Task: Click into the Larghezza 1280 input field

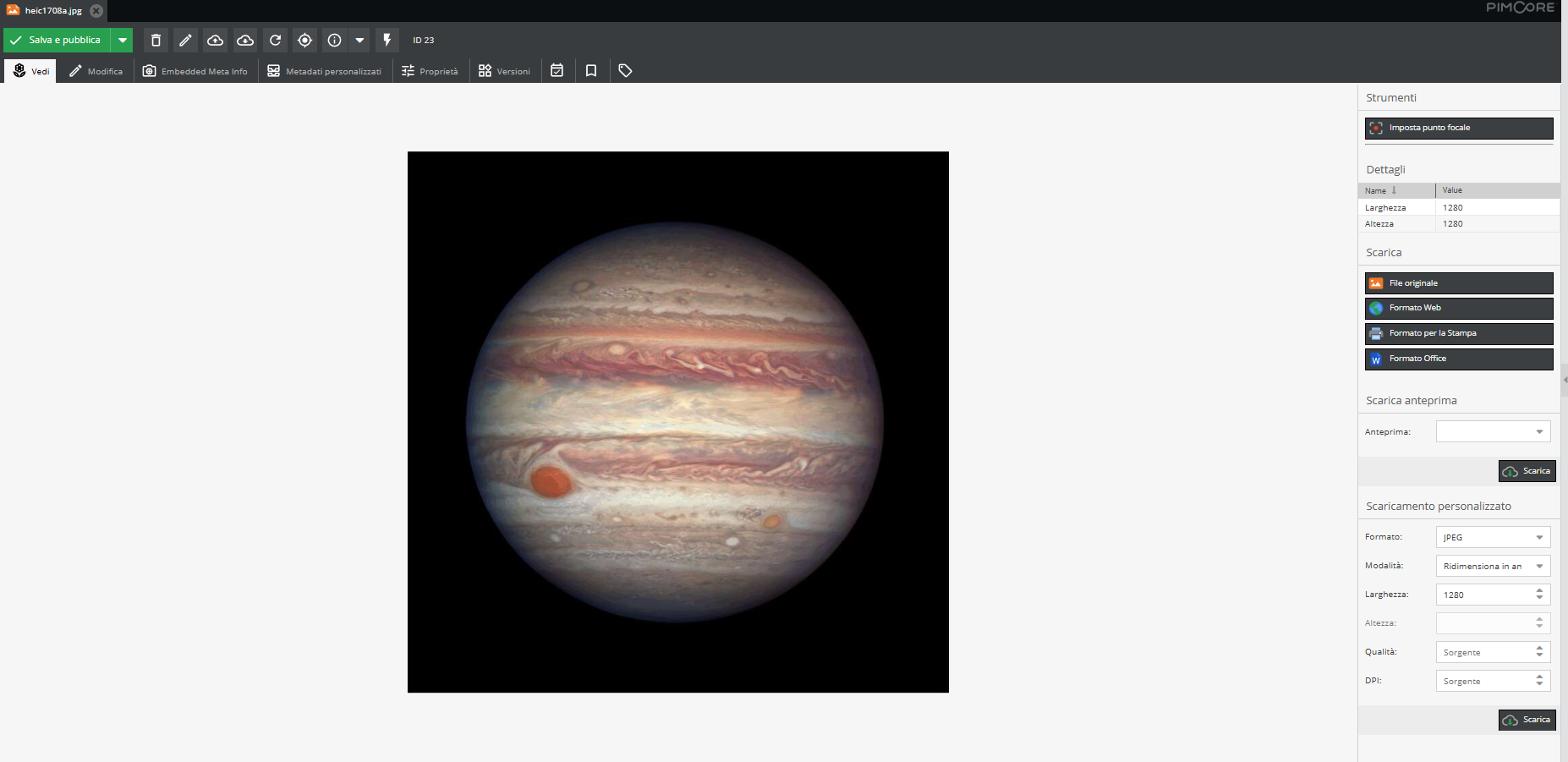Action: pyautogui.click(x=1485, y=595)
